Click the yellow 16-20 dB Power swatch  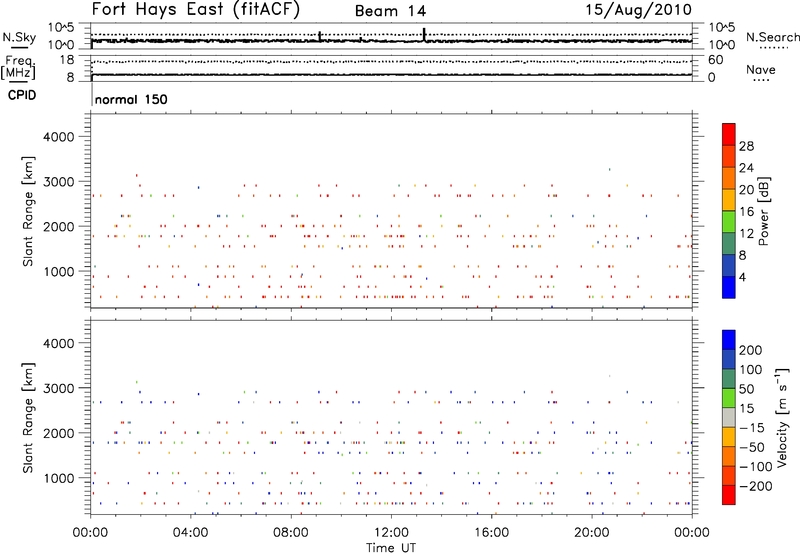[x=729, y=199]
